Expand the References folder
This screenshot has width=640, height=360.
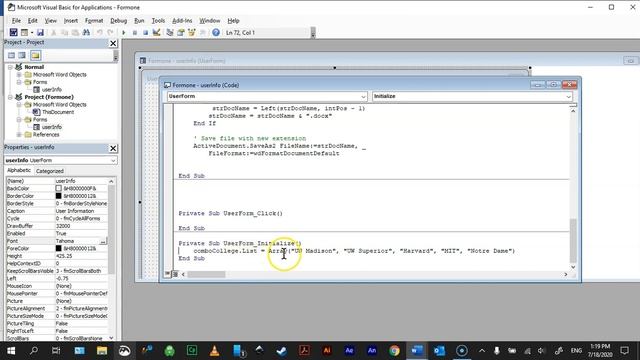click(x=19, y=135)
